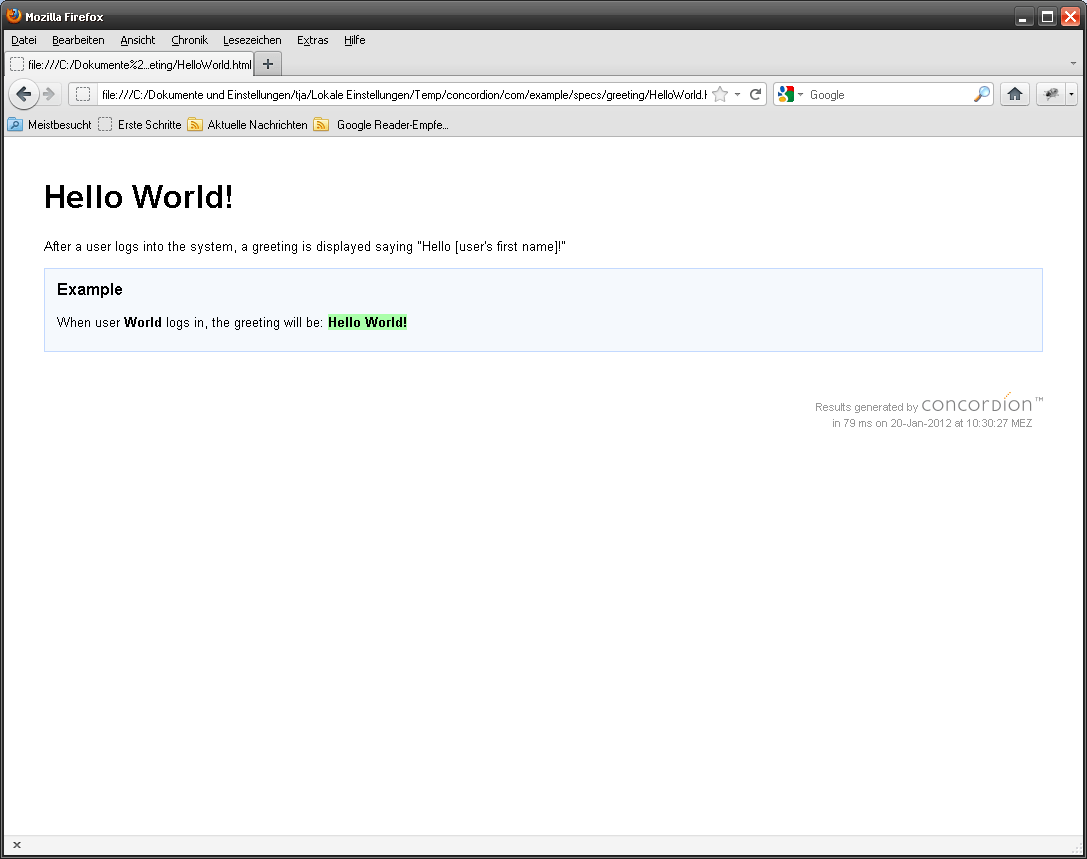Open the URL history dropdown arrow
Screen dimensions: 1087x859
click(x=738, y=94)
